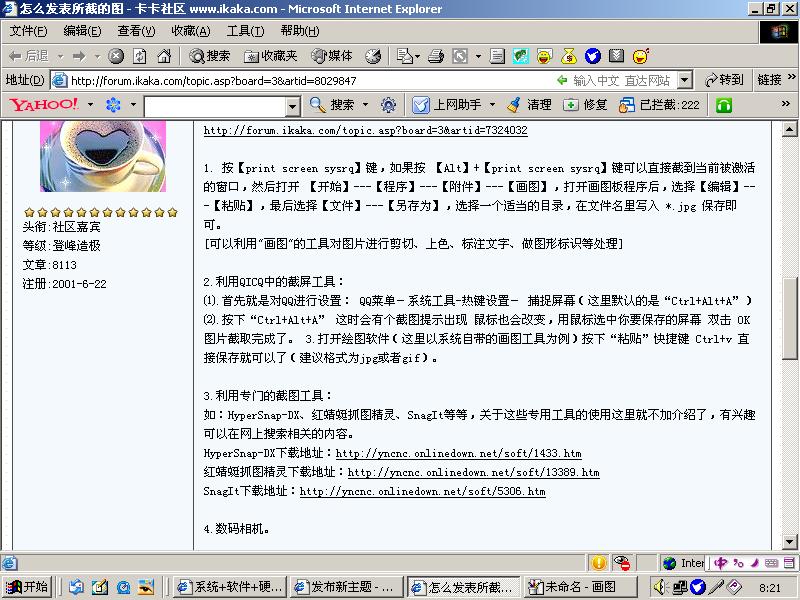Open the Media (媒体) toolbar button
This screenshot has width=800, height=600.
click(x=332, y=56)
